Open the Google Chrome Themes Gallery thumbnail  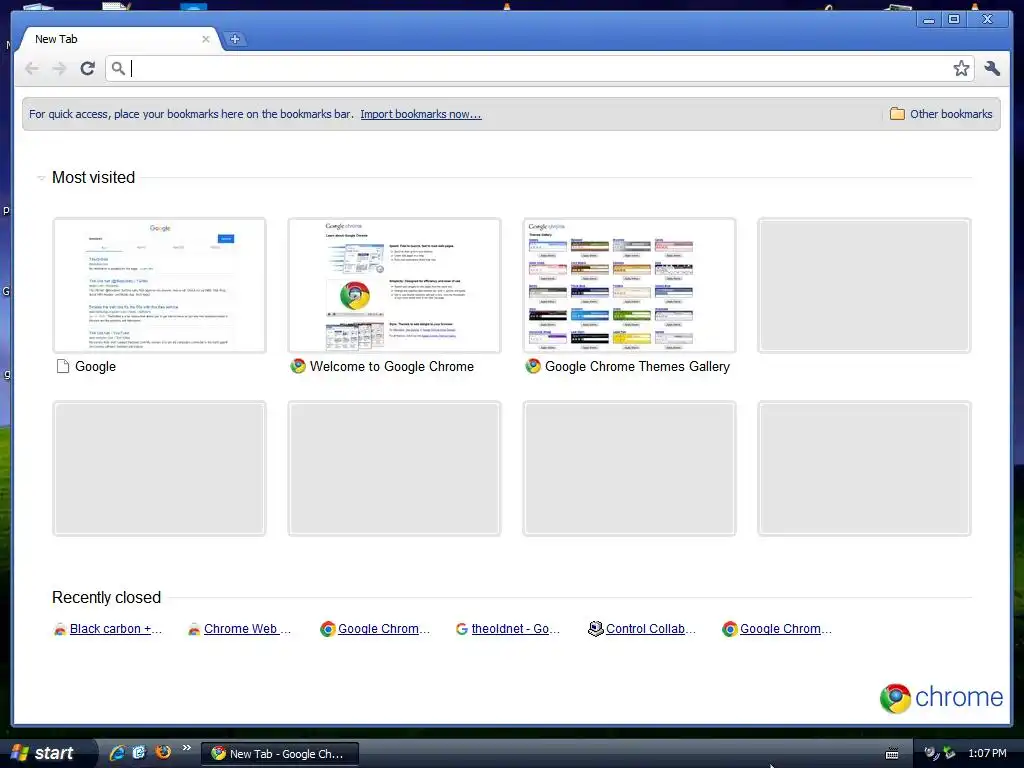click(x=630, y=285)
